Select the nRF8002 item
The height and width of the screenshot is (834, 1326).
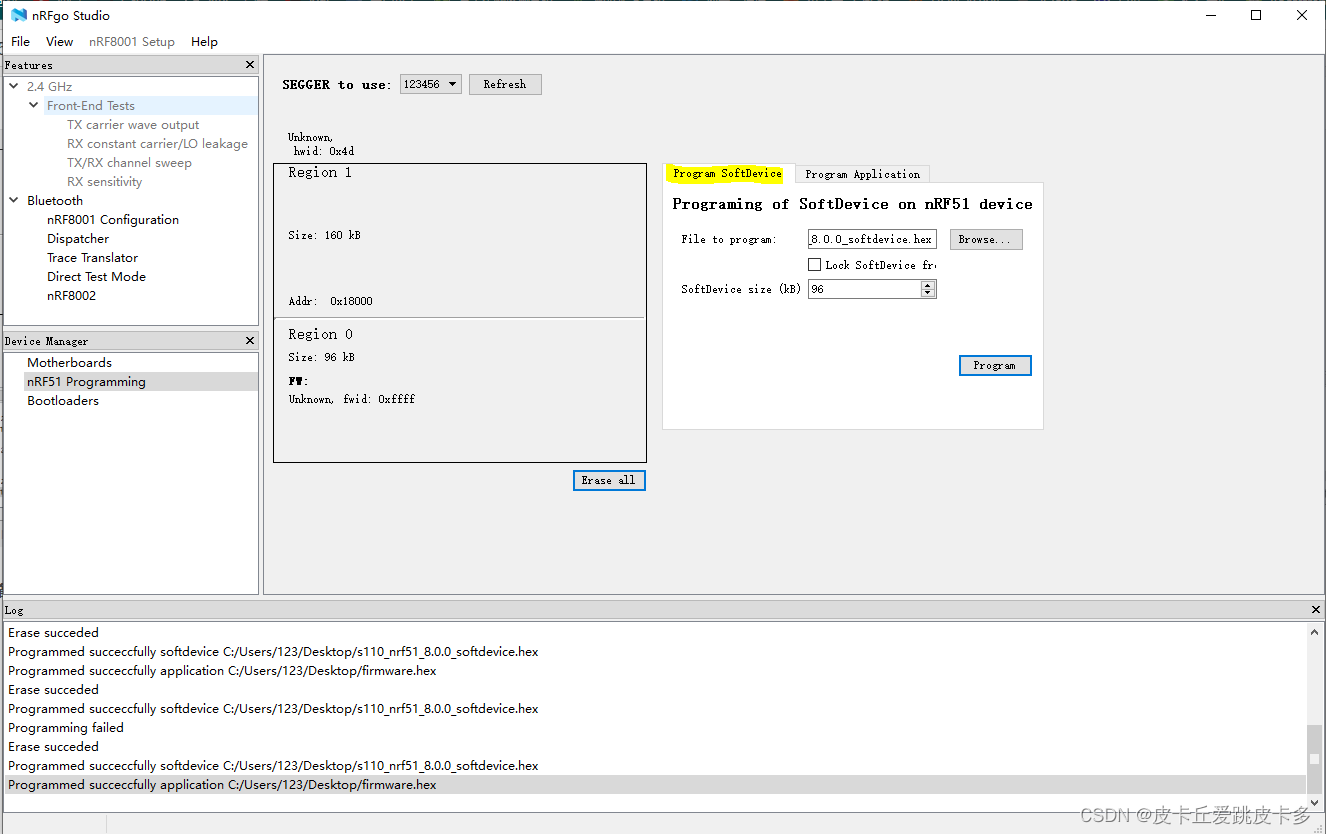(x=71, y=296)
